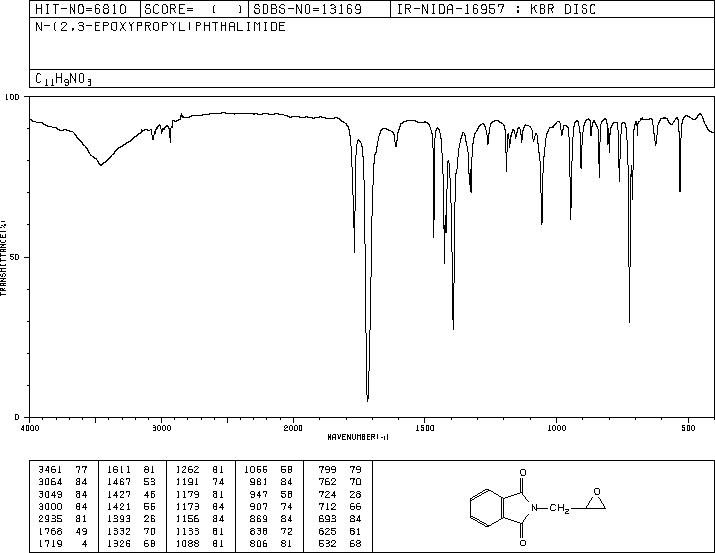
Task: Click the 1500 wavenumber axis label
Action: tap(425, 428)
